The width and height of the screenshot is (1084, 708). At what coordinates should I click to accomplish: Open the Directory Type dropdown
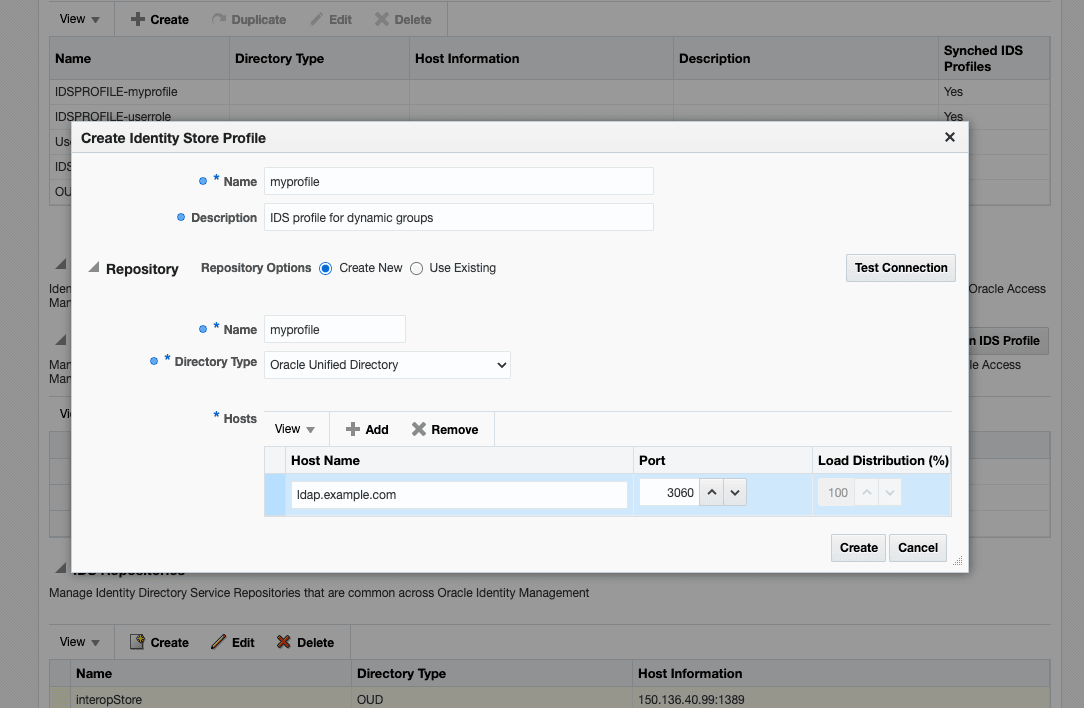pos(387,365)
